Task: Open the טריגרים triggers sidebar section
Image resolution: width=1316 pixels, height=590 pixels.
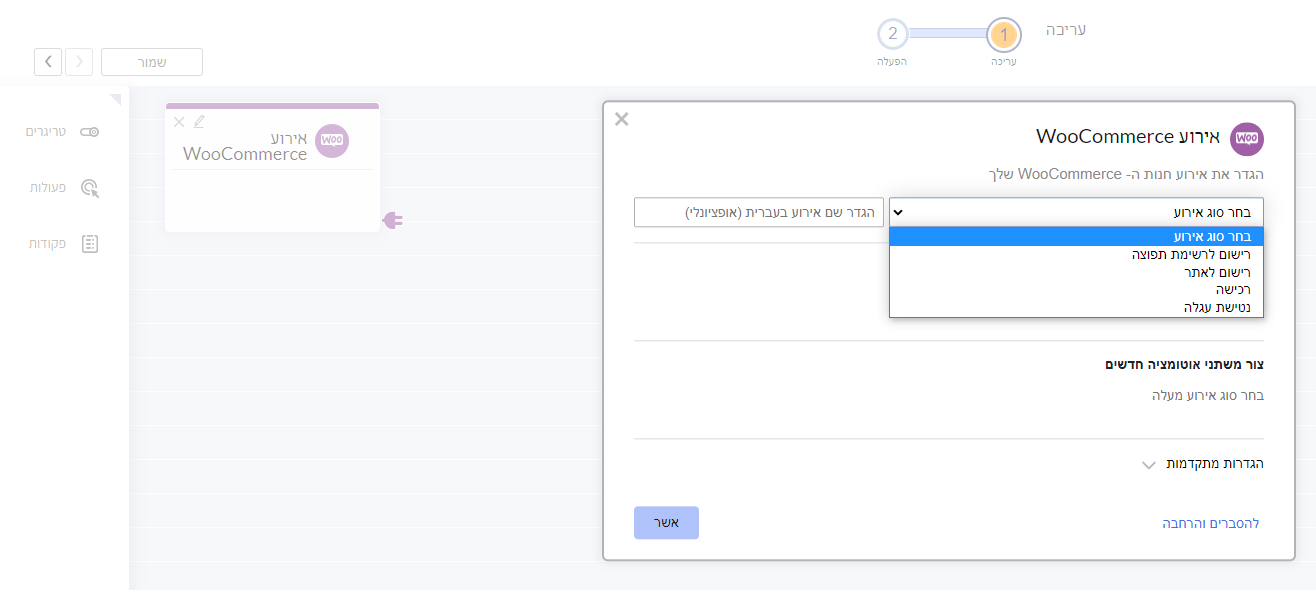Action: click(62, 131)
